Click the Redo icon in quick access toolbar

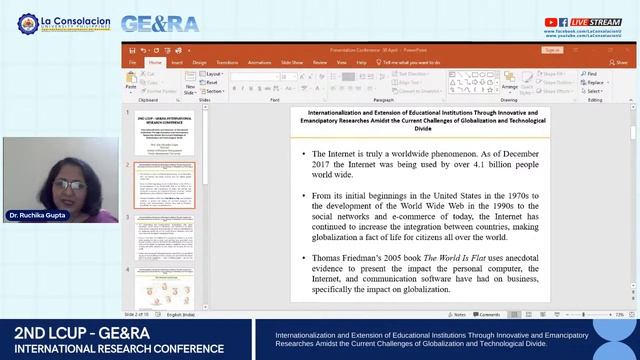156,51
